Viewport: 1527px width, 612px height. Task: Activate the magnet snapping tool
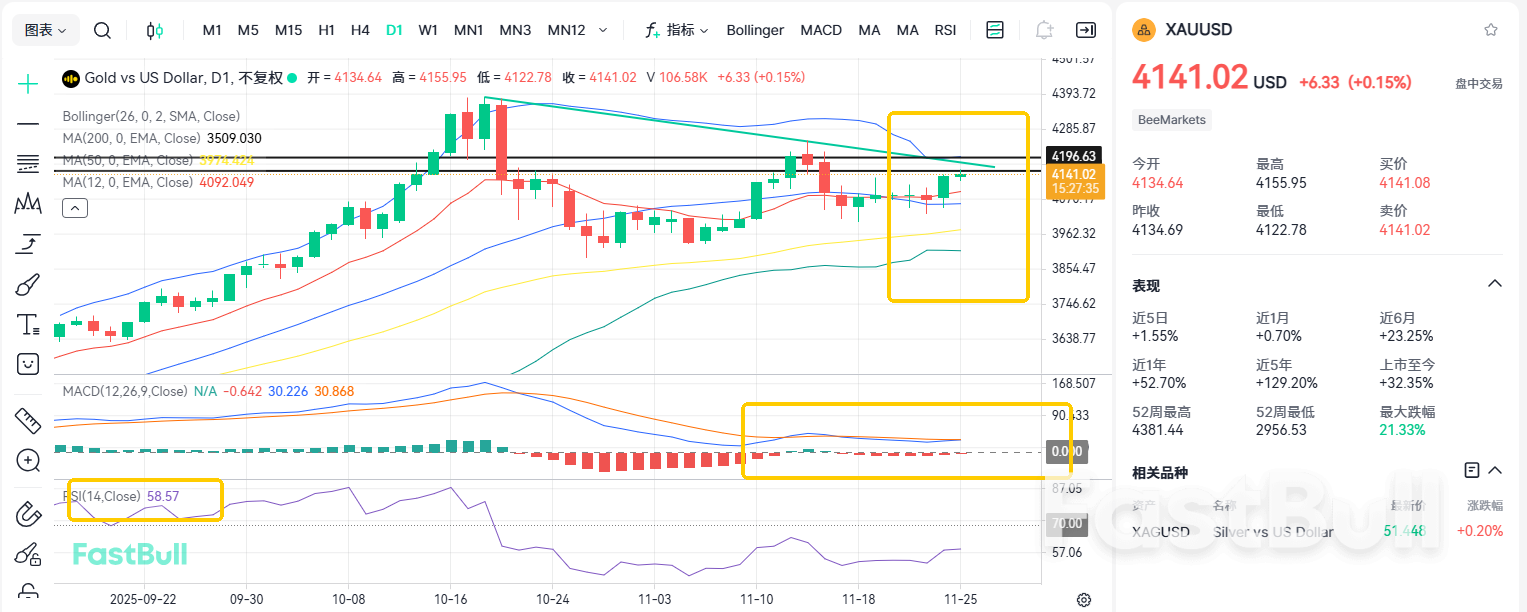pyautogui.click(x=27, y=513)
